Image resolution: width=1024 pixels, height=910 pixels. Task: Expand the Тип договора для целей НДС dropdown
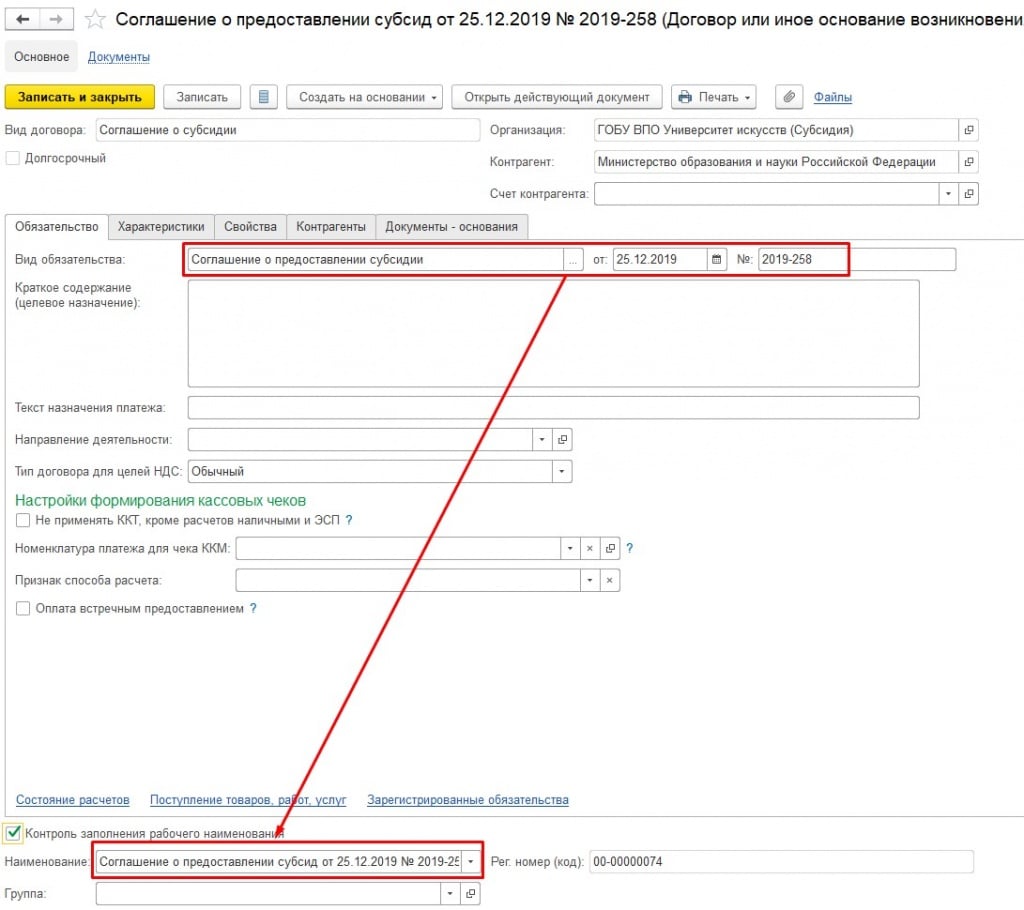(561, 471)
